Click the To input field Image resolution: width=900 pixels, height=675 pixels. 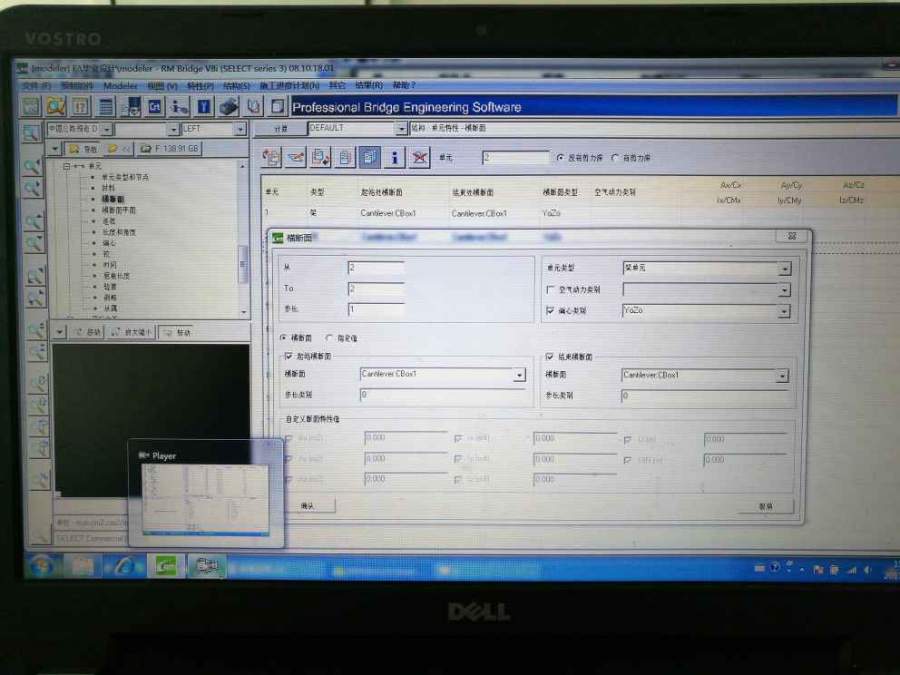click(x=377, y=288)
